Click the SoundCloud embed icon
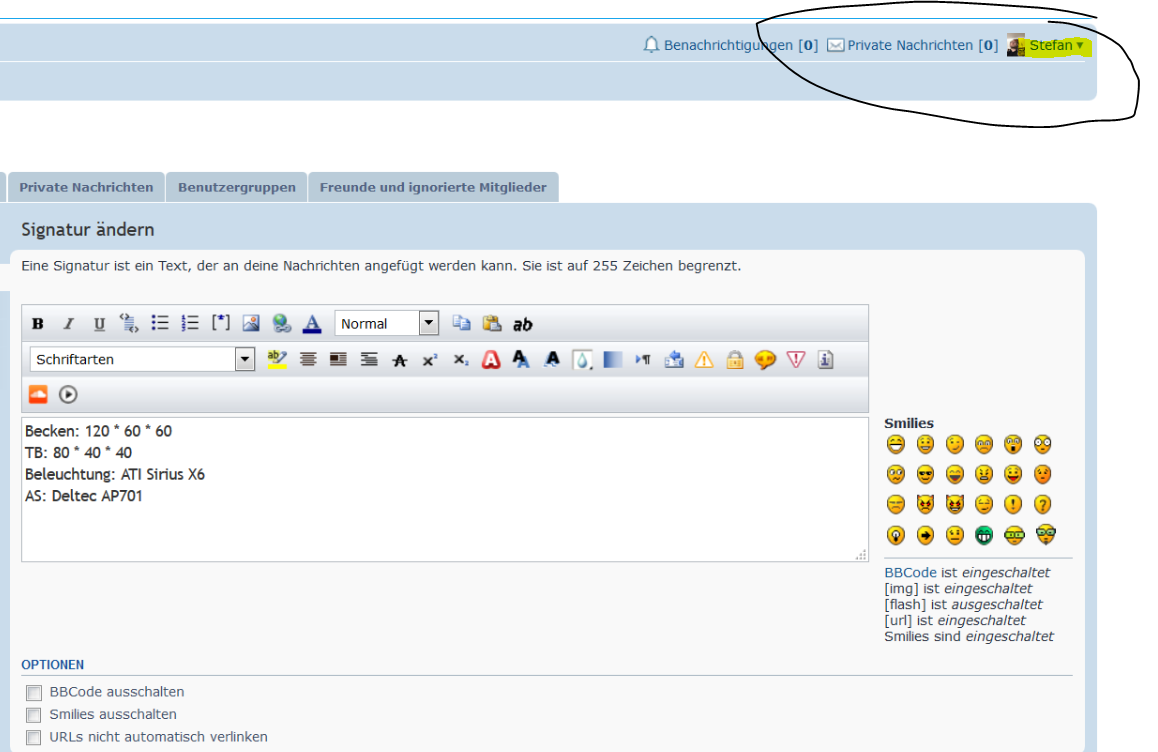 pos(38,394)
